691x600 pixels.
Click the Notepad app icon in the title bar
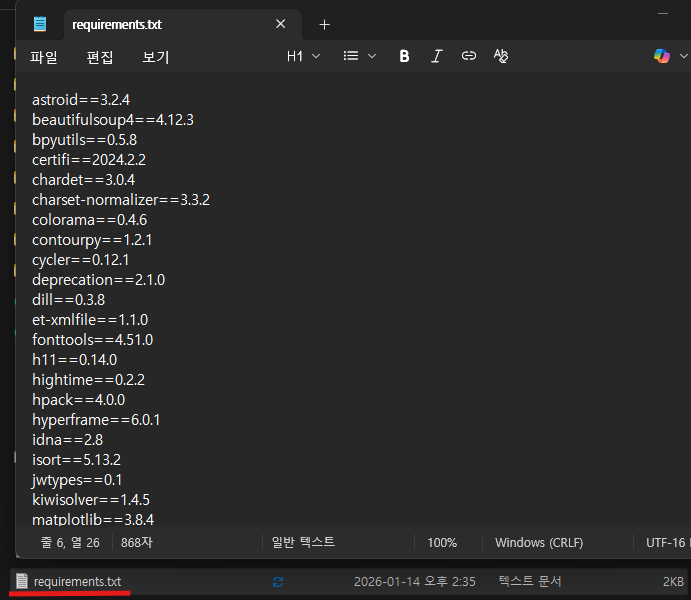pos(40,24)
